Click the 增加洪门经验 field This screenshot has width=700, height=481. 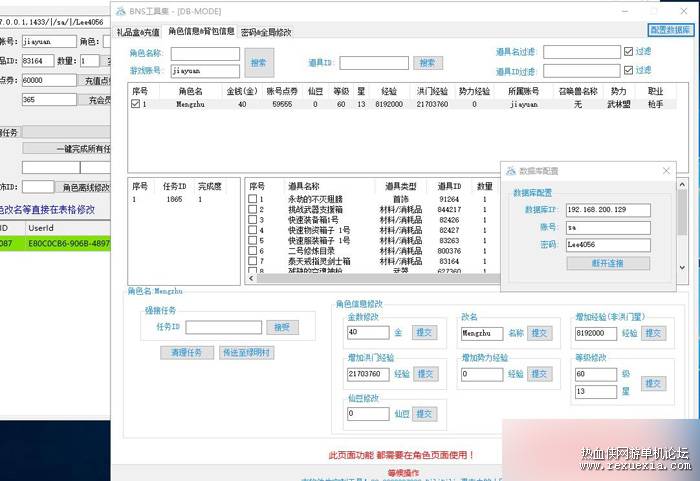pos(368,374)
